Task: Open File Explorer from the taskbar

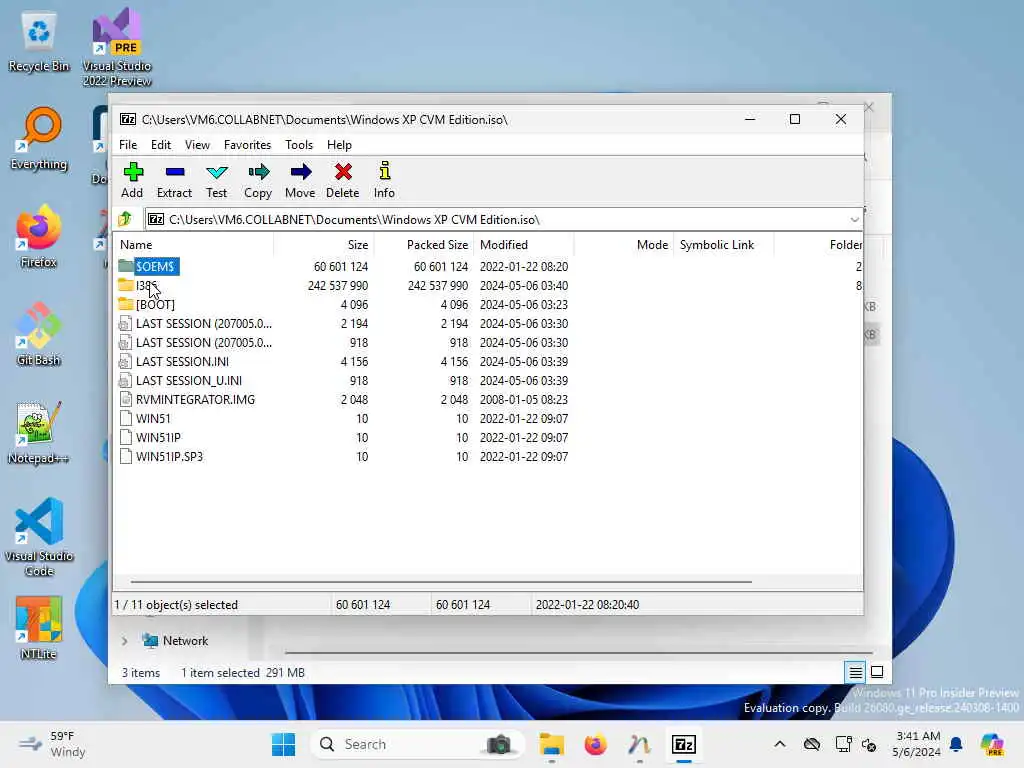Action: pyautogui.click(x=552, y=744)
